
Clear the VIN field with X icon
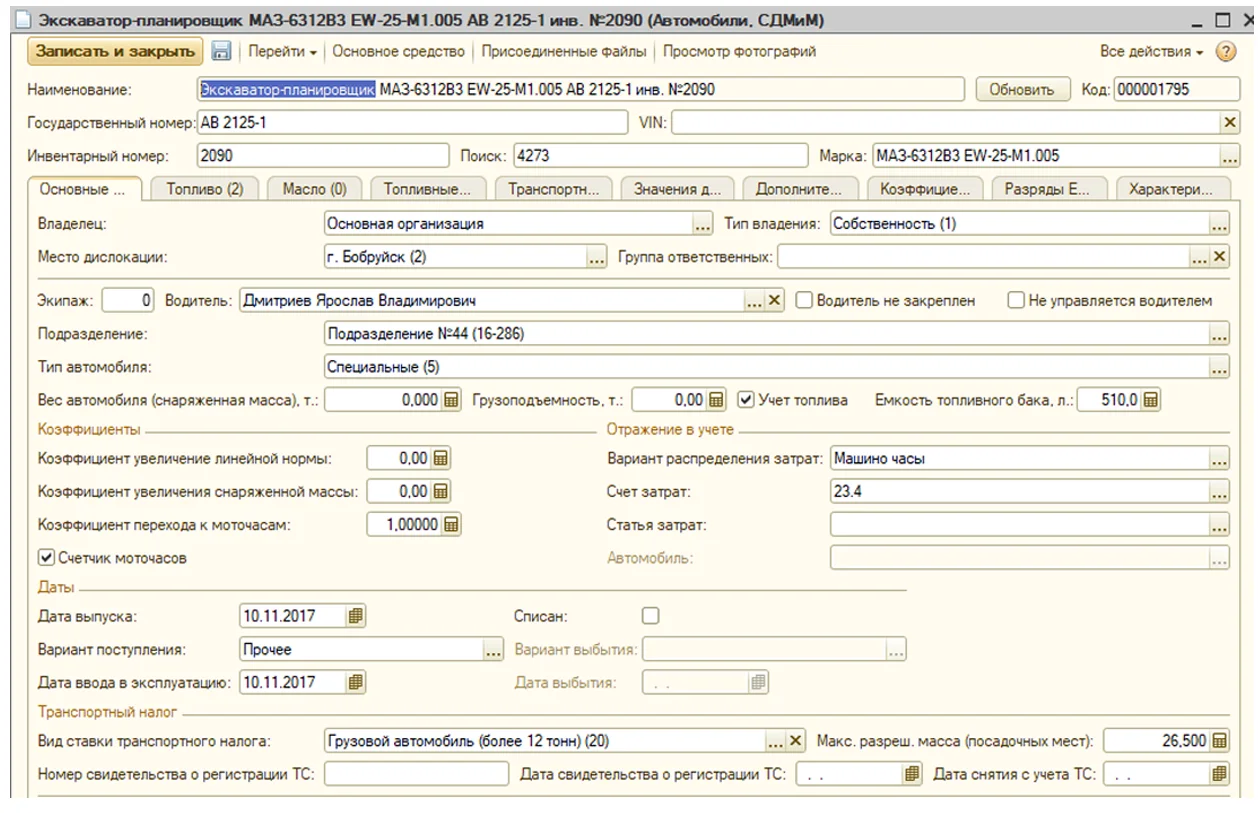(1230, 122)
